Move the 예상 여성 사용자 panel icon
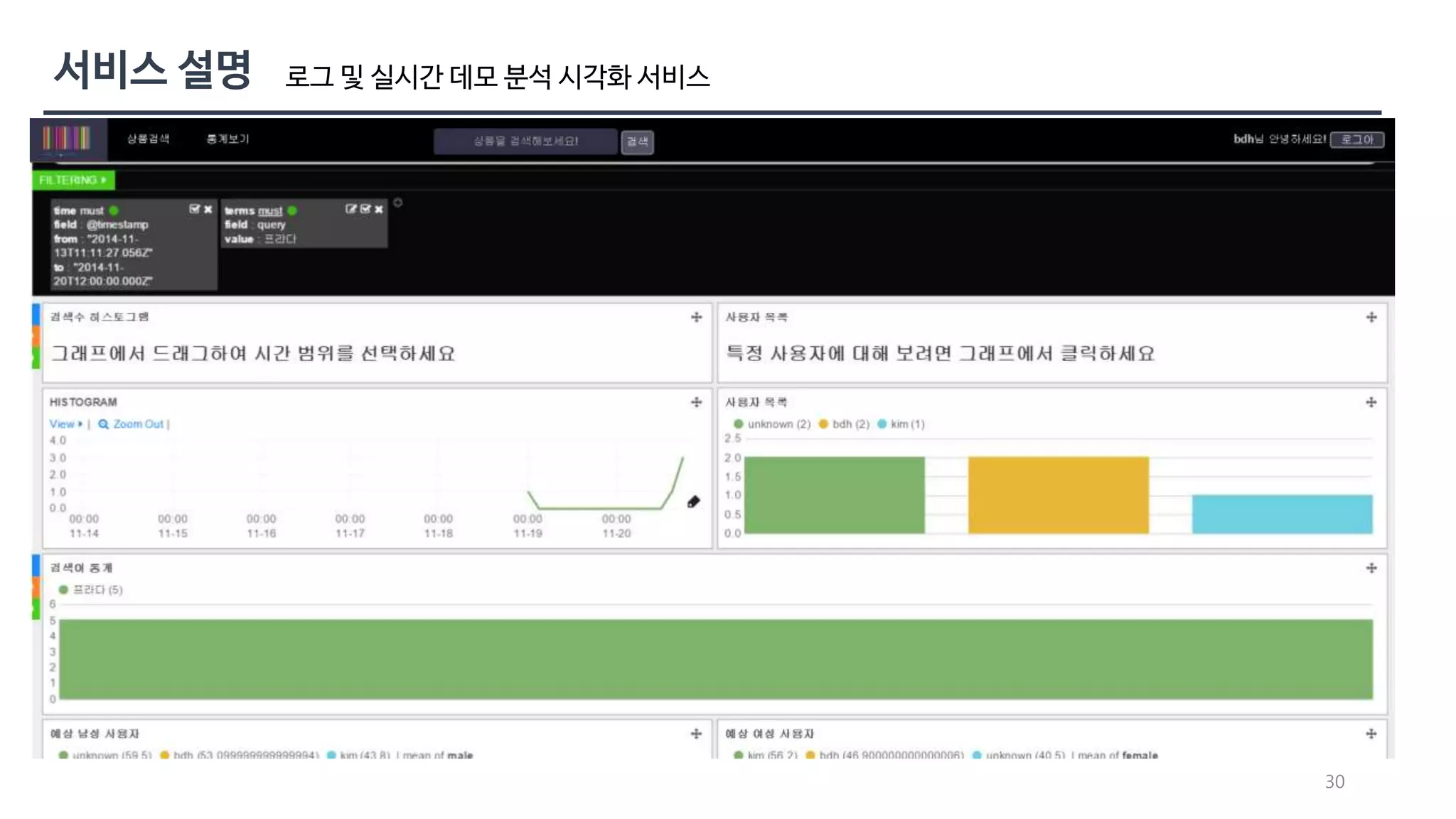The width and height of the screenshot is (1456, 819). 1371,734
